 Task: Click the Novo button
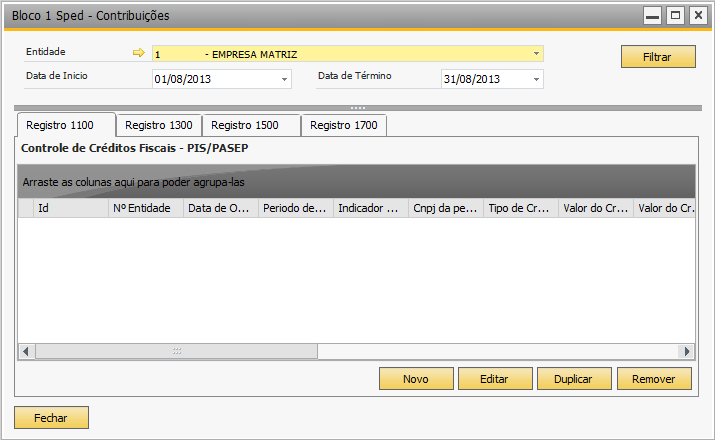[x=416, y=379]
